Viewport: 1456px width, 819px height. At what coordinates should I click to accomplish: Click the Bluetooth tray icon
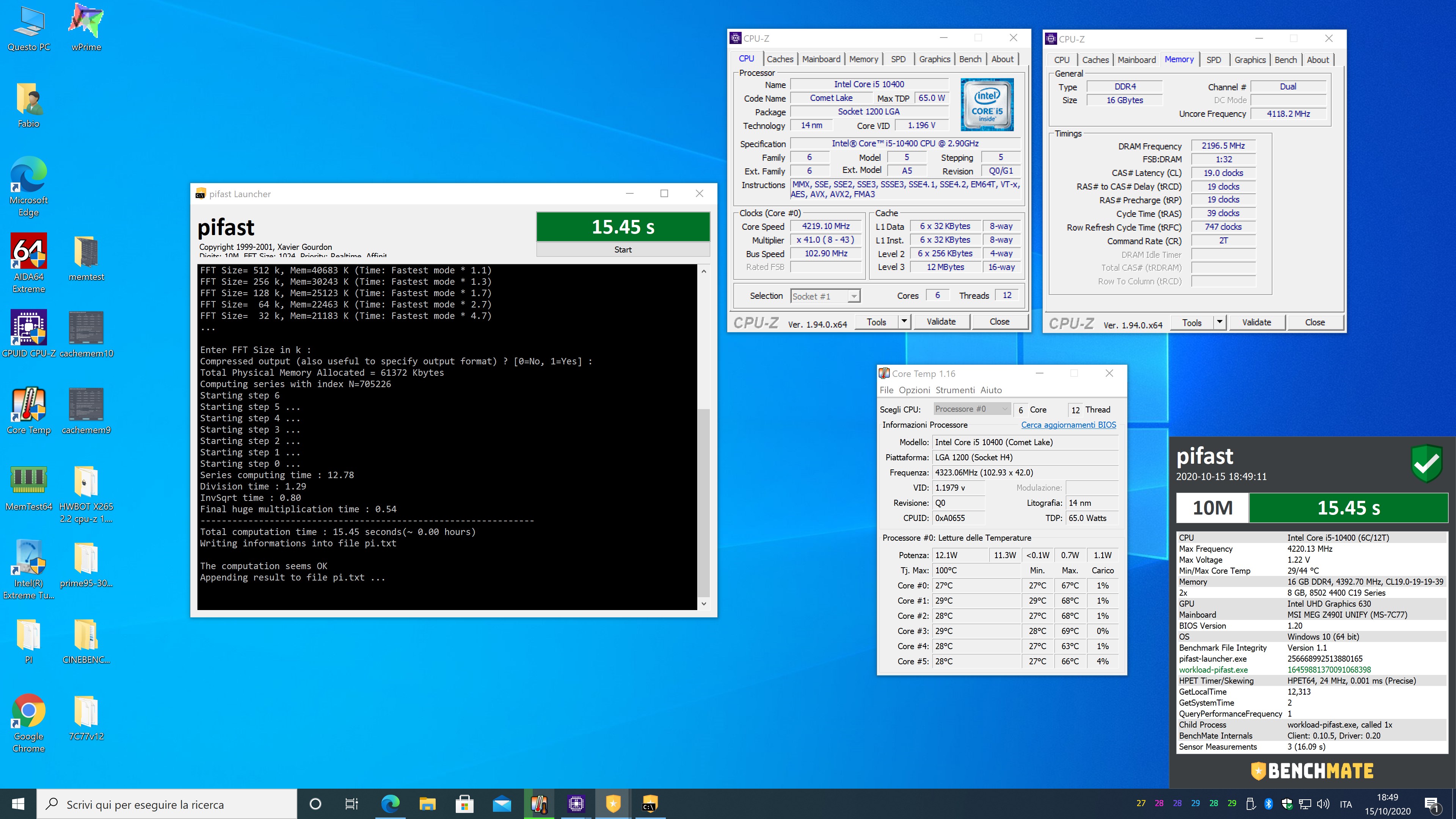1268,804
